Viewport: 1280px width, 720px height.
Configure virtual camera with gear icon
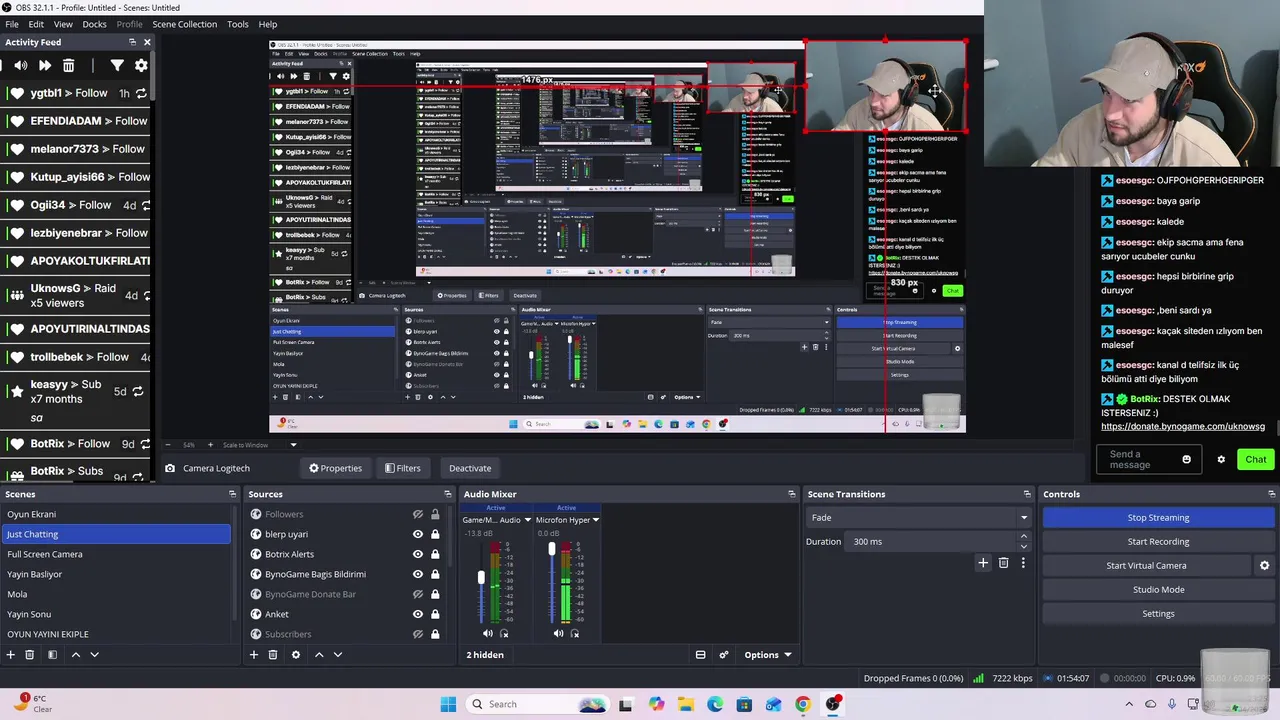tap(1264, 566)
